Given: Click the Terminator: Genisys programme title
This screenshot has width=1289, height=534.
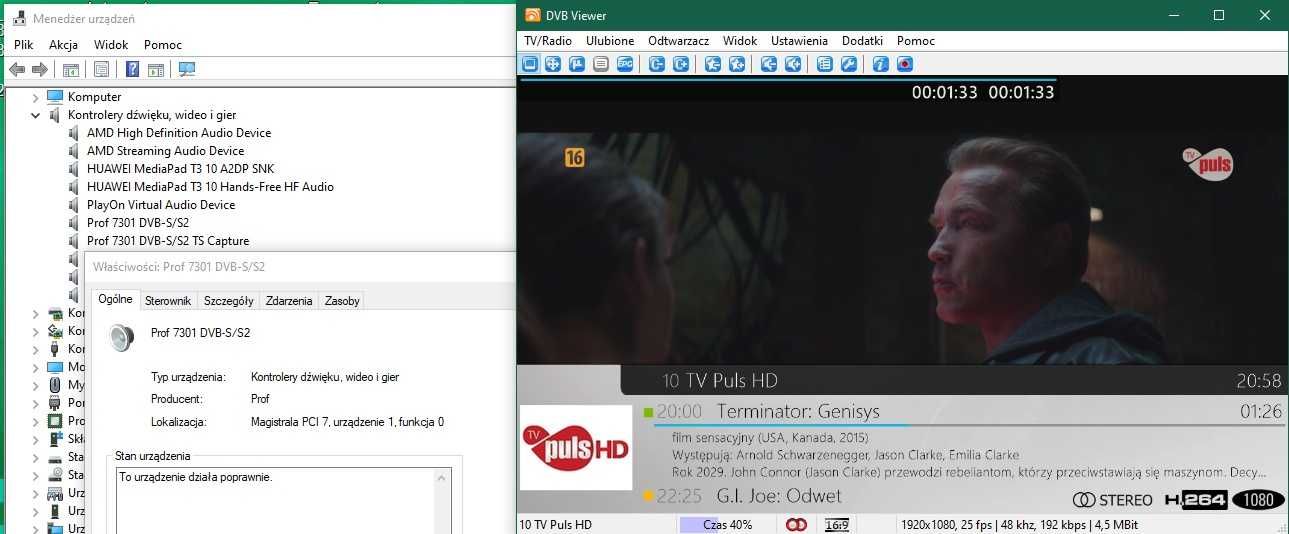Looking at the screenshot, I should tap(798, 411).
